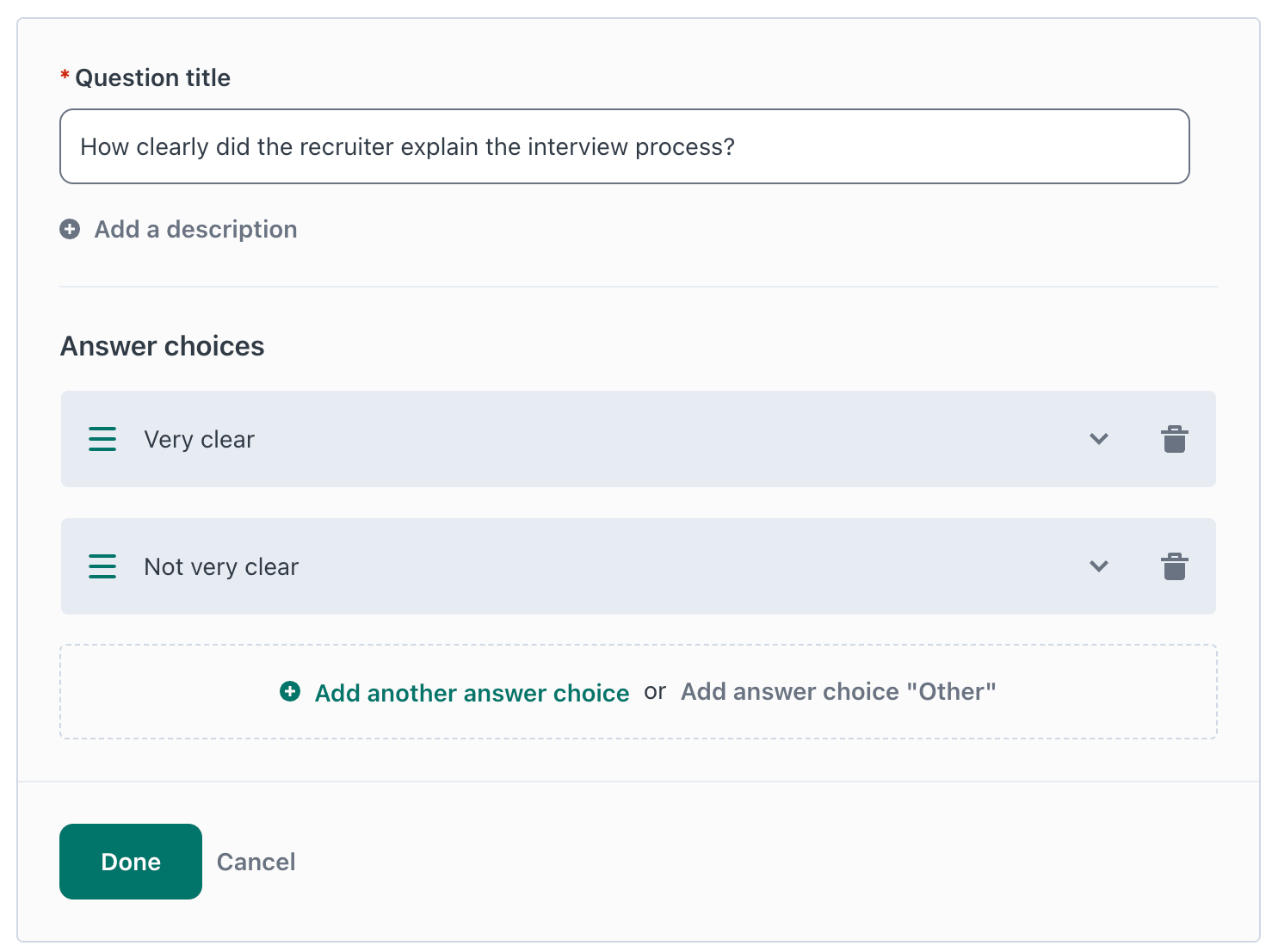This screenshot has width=1272, height=952.
Task: Click the Answer choices heading
Action: click(163, 346)
